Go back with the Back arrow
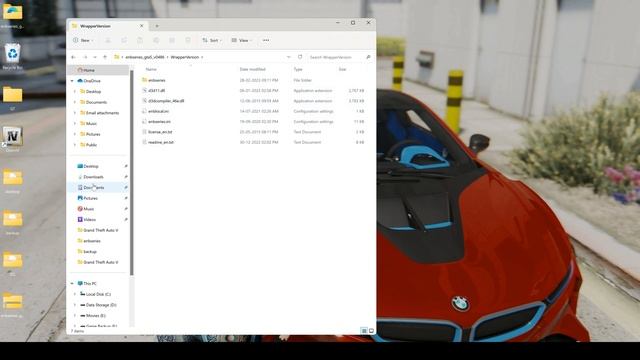 tap(73, 57)
